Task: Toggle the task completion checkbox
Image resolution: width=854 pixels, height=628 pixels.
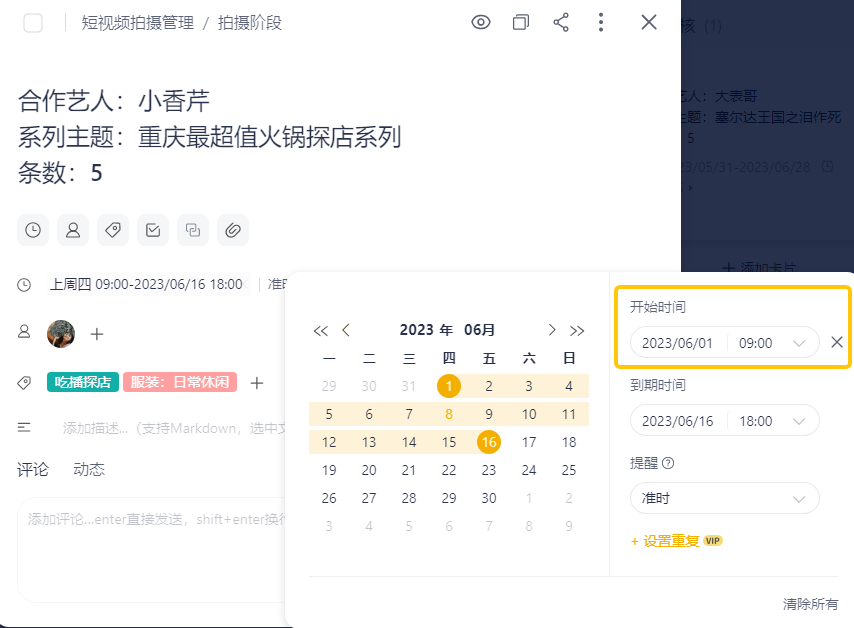Action: 33,23
